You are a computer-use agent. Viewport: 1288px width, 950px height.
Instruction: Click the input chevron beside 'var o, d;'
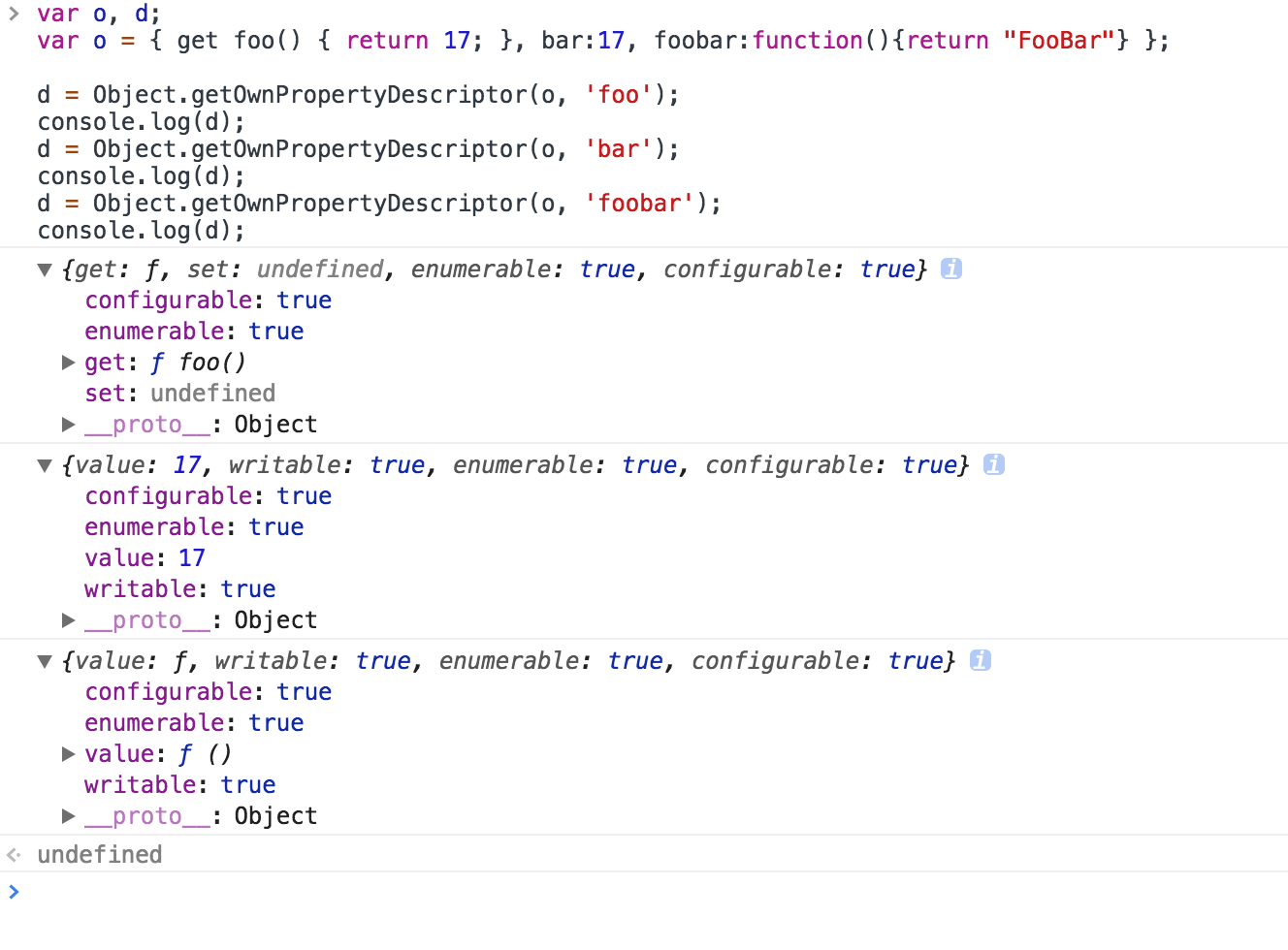pos(14,14)
